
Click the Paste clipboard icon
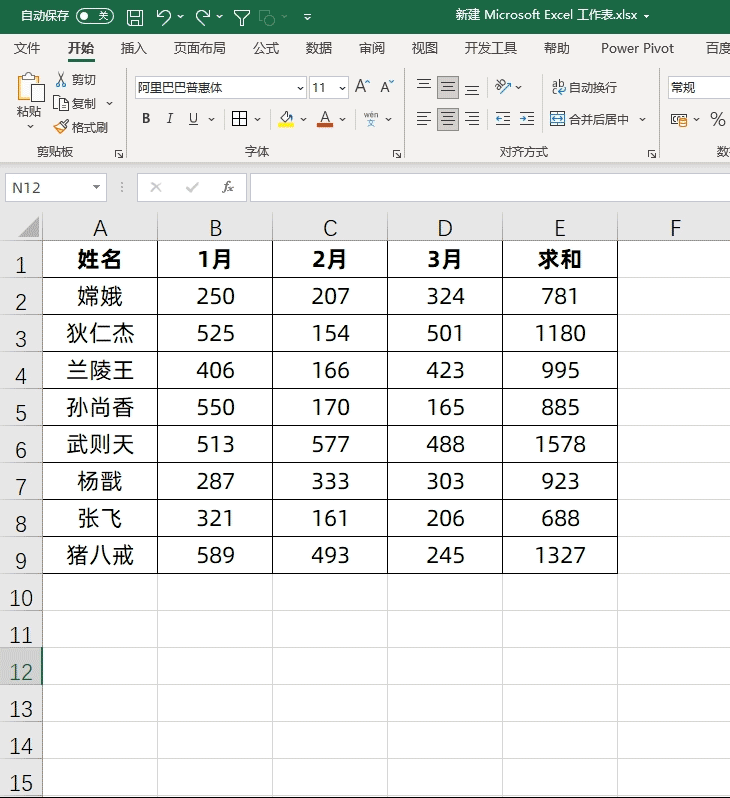pyautogui.click(x=30, y=88)
